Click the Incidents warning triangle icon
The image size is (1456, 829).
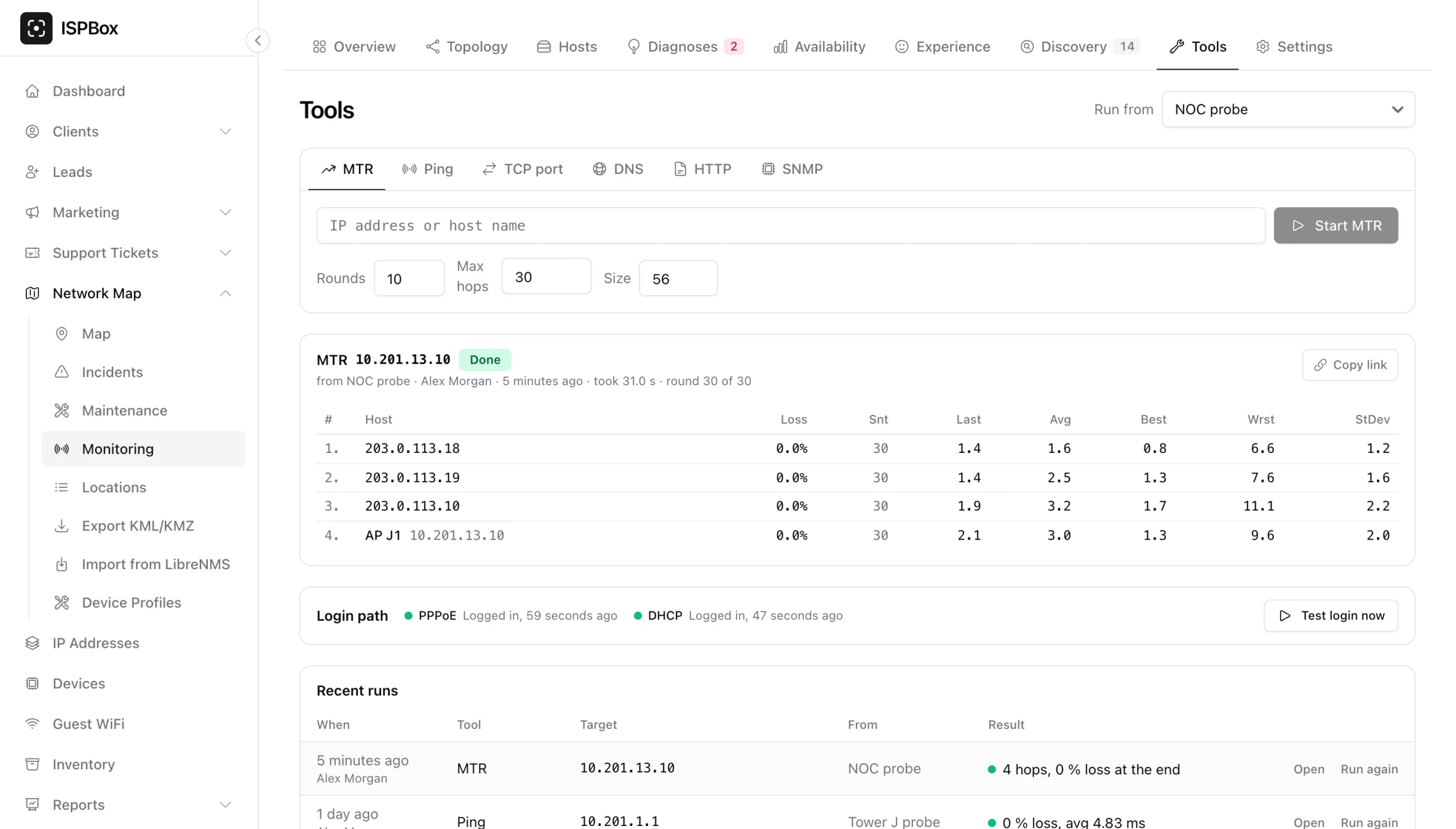(x=61, y=372)
